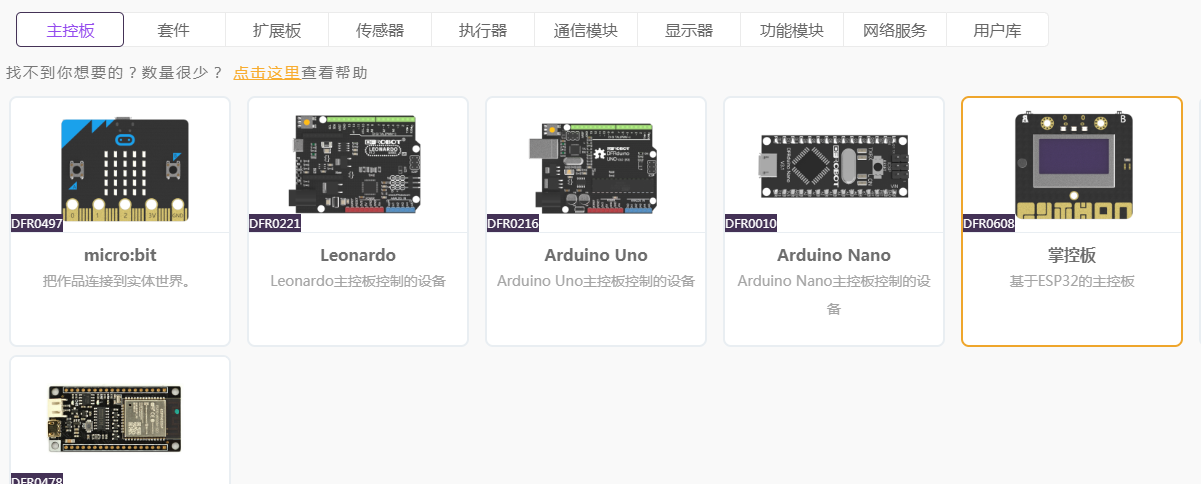Screen dimensions: 1201x484
Task: Click the Arduino Uno title text
Action: pos(596,255)
